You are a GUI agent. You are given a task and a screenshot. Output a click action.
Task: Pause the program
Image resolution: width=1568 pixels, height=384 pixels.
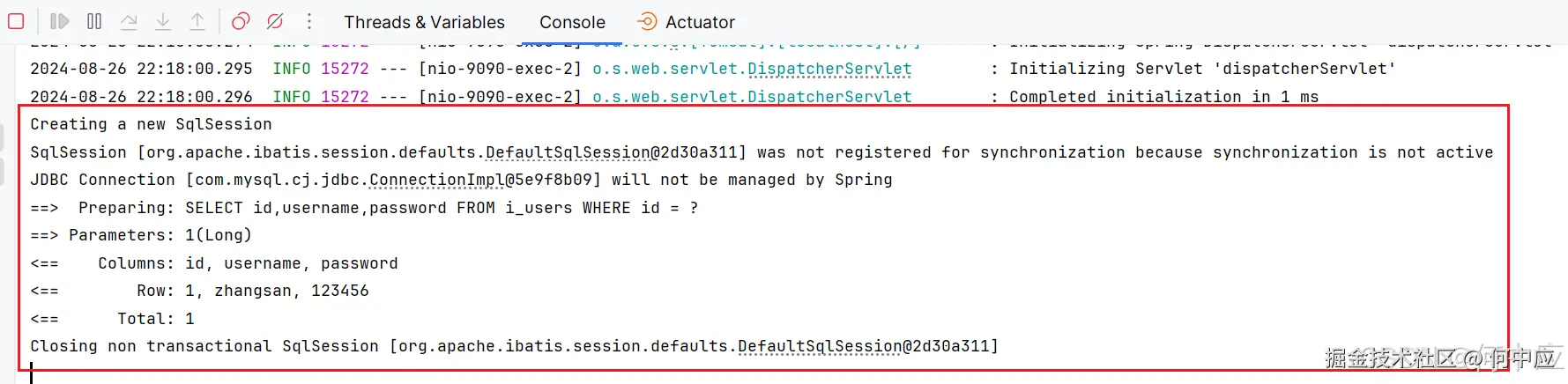(94, 21)
